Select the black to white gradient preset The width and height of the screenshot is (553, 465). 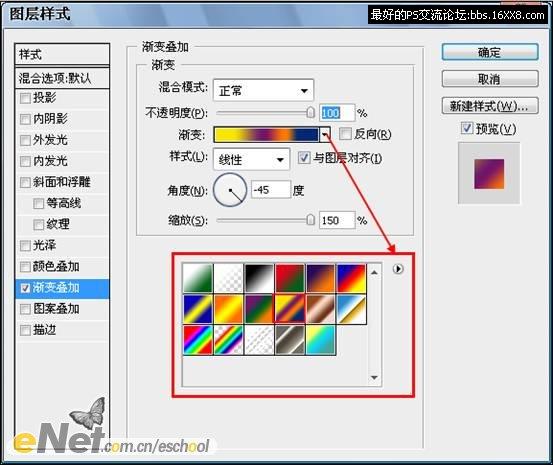(x=259, y=278)
